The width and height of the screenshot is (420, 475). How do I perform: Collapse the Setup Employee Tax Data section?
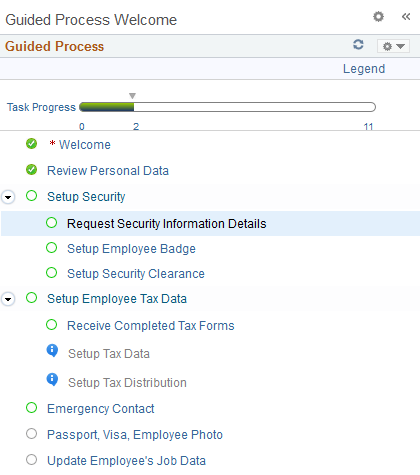click(8, 299)
